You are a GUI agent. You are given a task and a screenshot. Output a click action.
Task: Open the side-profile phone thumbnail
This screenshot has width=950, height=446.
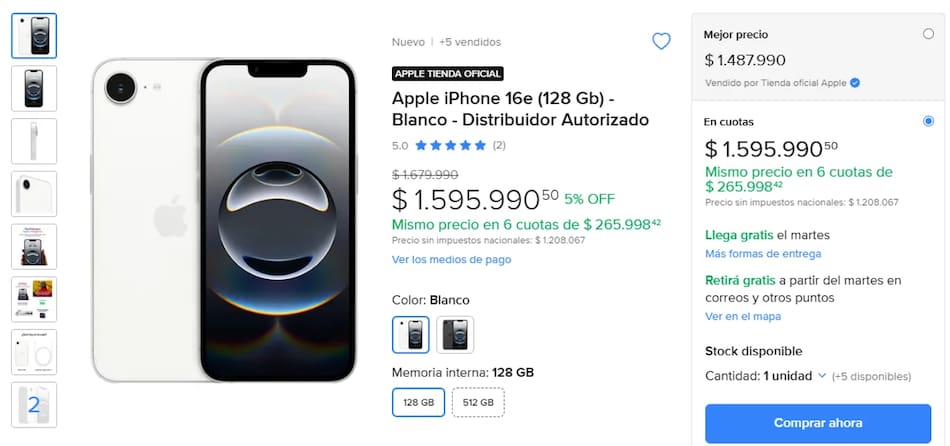click(34, 141)
